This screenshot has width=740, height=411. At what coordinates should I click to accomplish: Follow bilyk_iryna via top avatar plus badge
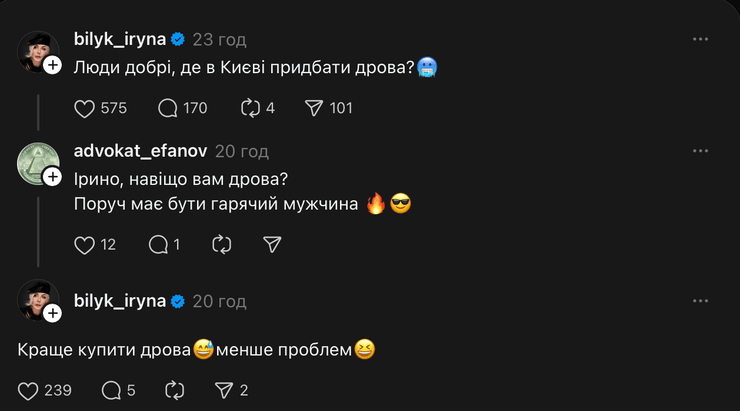[54, 64]
